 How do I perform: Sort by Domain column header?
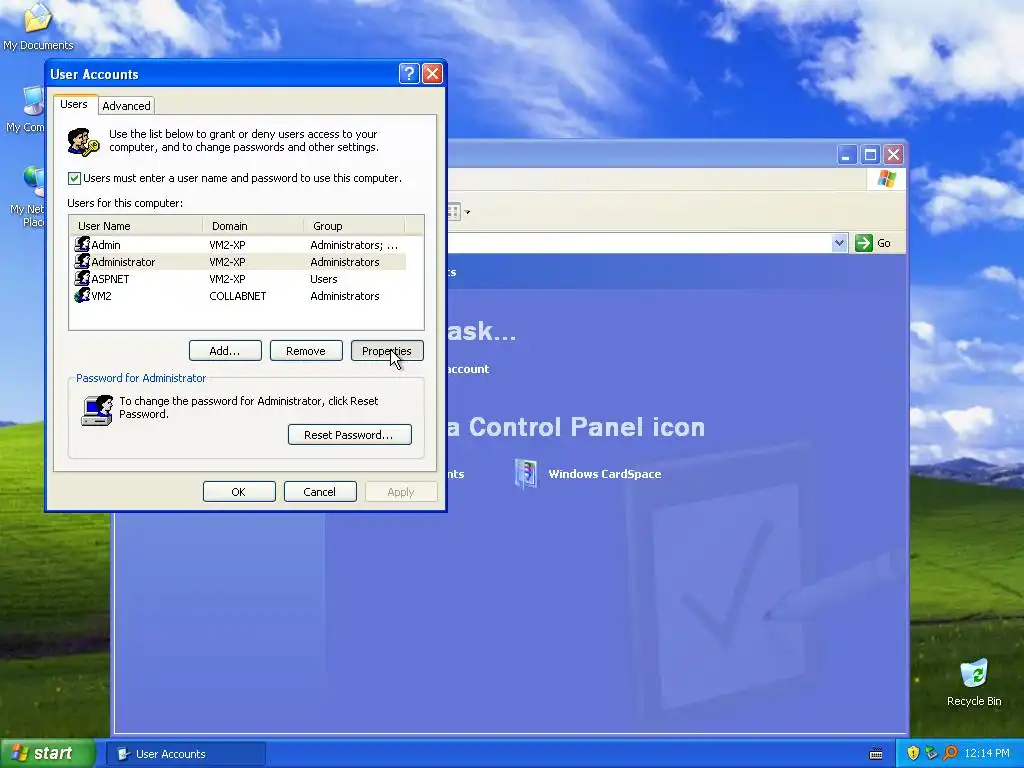[253, 226]
